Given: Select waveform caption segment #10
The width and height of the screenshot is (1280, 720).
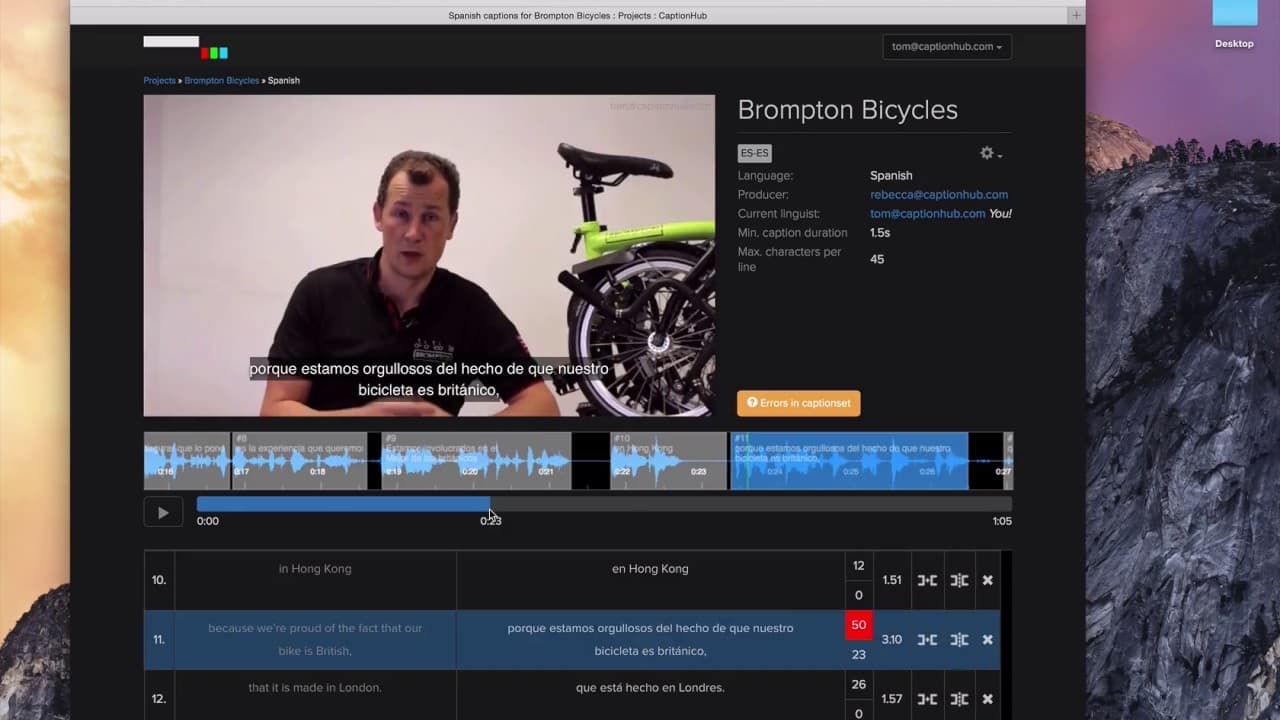Looking at the screenshot, I should [668, 461].
